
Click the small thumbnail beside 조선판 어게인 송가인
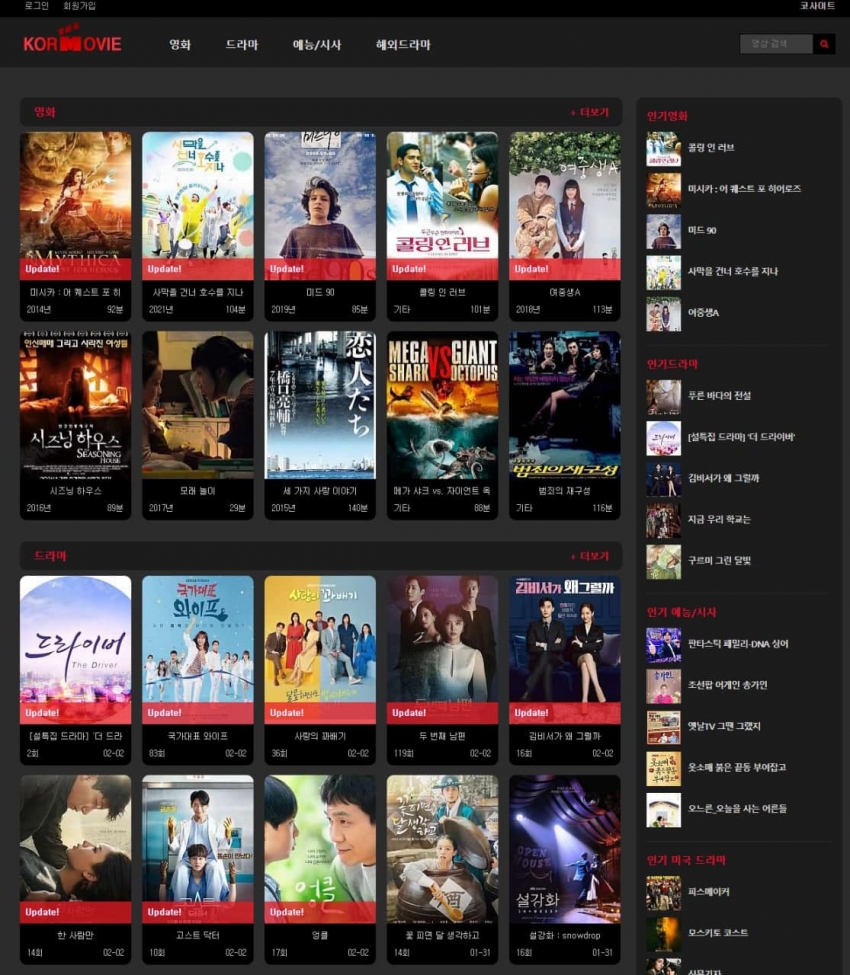tap(663, 686)
